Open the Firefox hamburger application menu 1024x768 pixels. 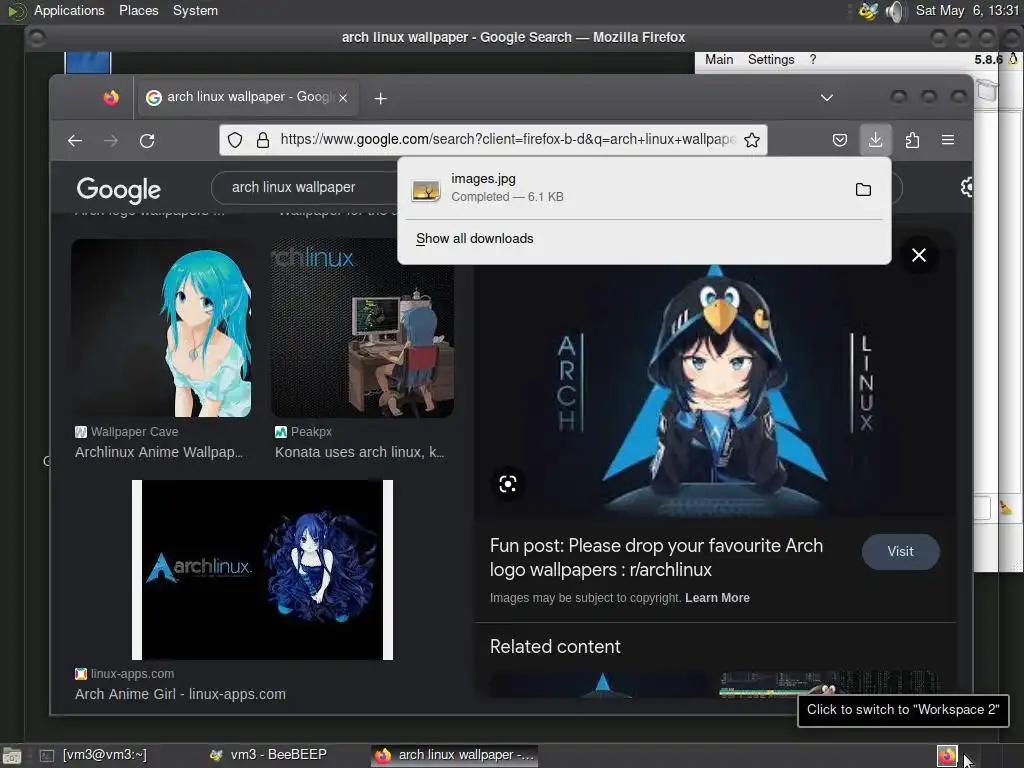tap(948, 140)
